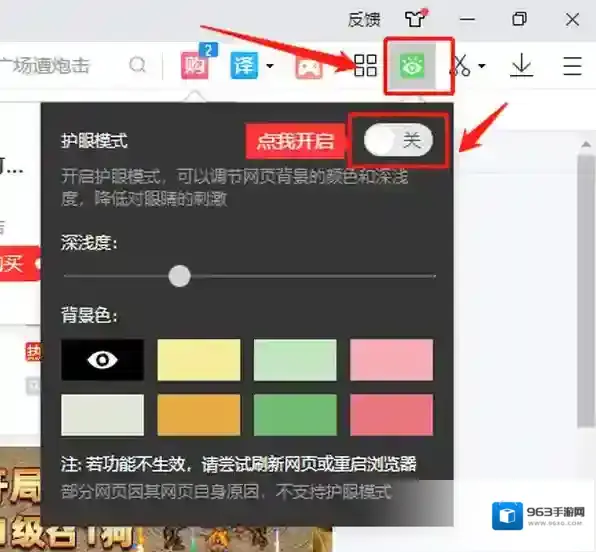Click the scrollbar up arrow

(586, 144)
